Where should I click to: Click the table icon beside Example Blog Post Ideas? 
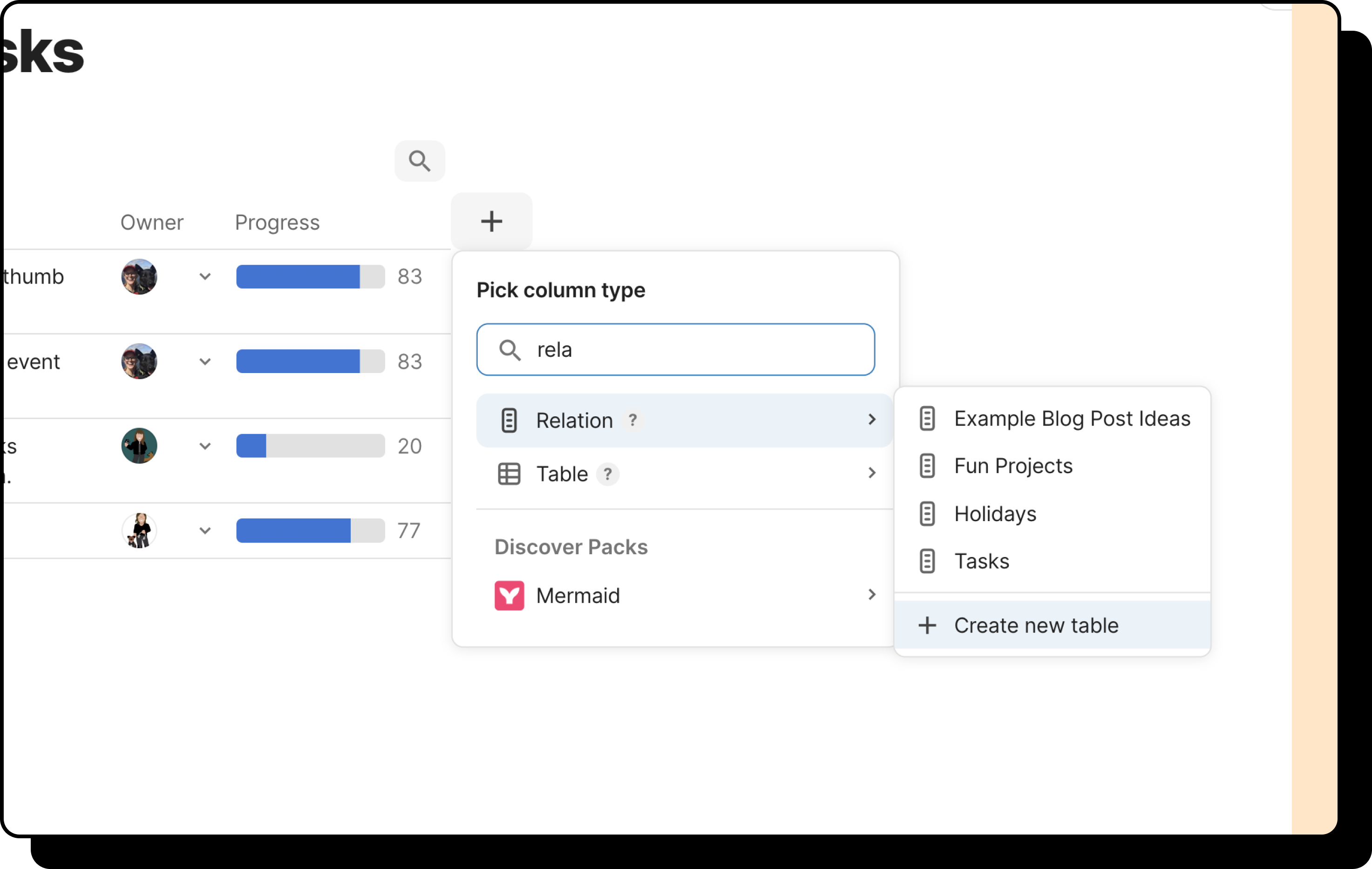[x=928, y=418]
